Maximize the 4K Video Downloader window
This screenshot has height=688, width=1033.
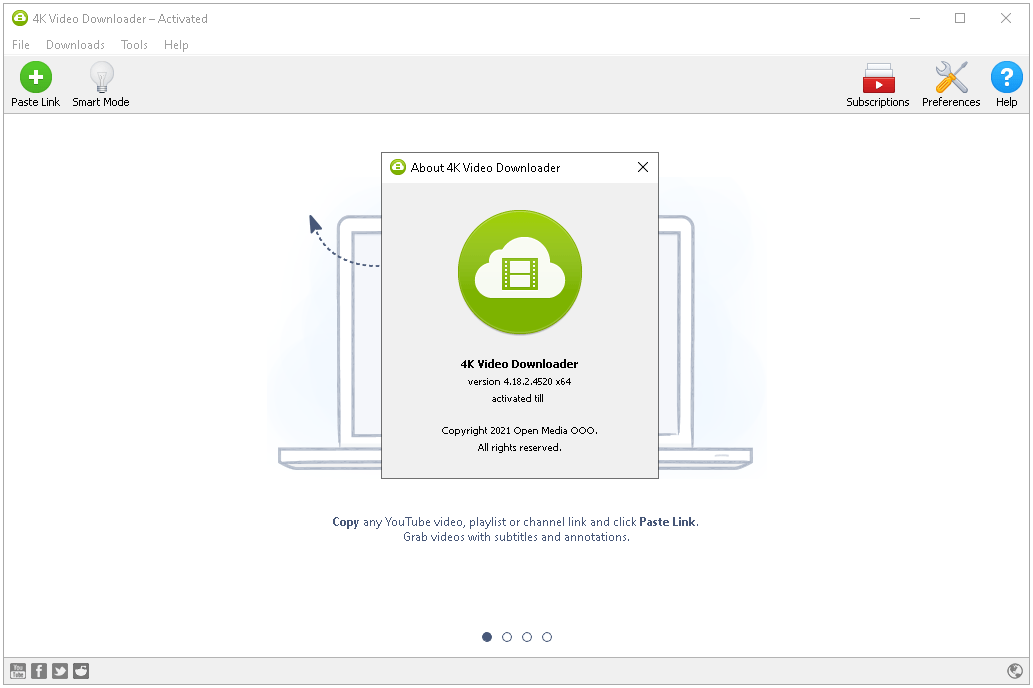tap(960, 18)
